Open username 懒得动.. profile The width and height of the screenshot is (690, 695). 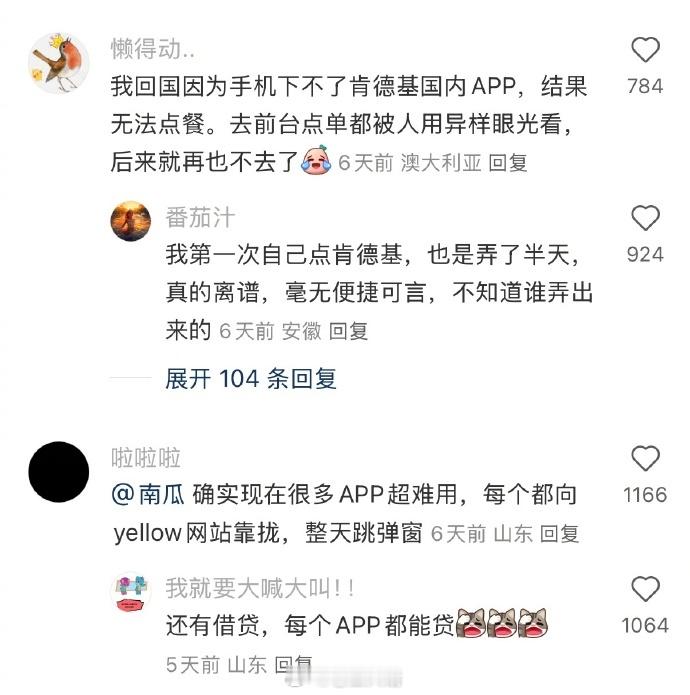click(x=152, y=49)
